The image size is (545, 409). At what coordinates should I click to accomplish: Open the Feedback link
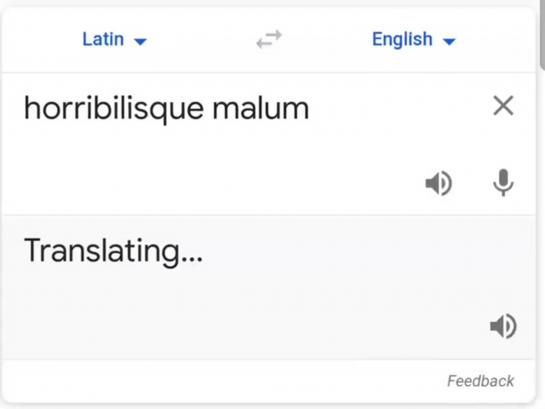480,381
